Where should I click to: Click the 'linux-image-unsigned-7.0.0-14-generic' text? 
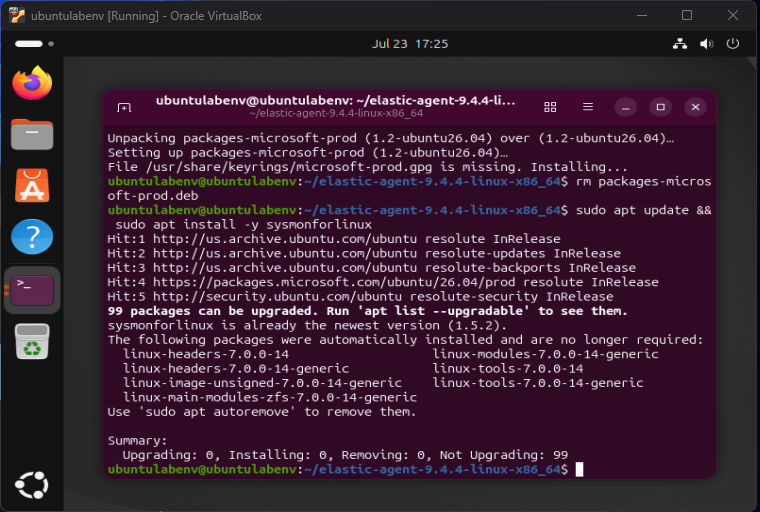tap(262, 383)
